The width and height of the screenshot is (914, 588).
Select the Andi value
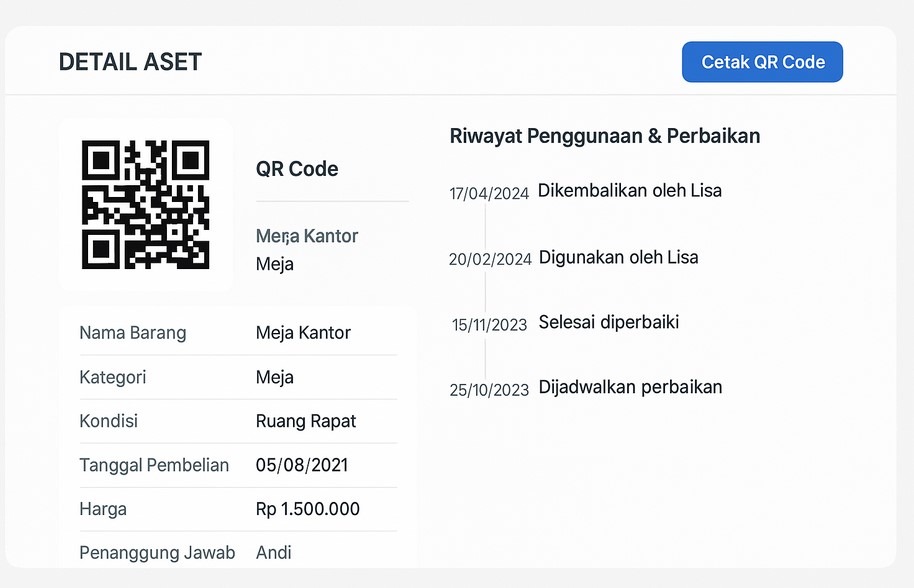click(x=273, y=552)
